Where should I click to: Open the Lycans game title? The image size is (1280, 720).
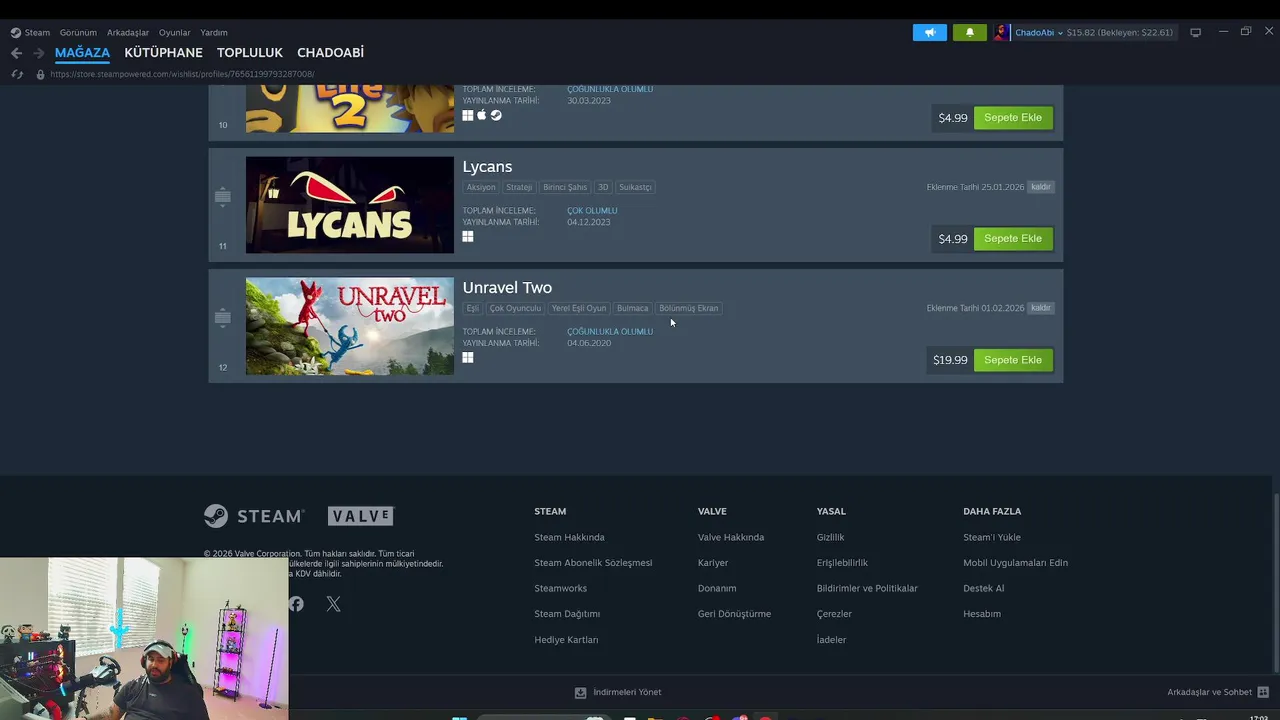point(487,167)
